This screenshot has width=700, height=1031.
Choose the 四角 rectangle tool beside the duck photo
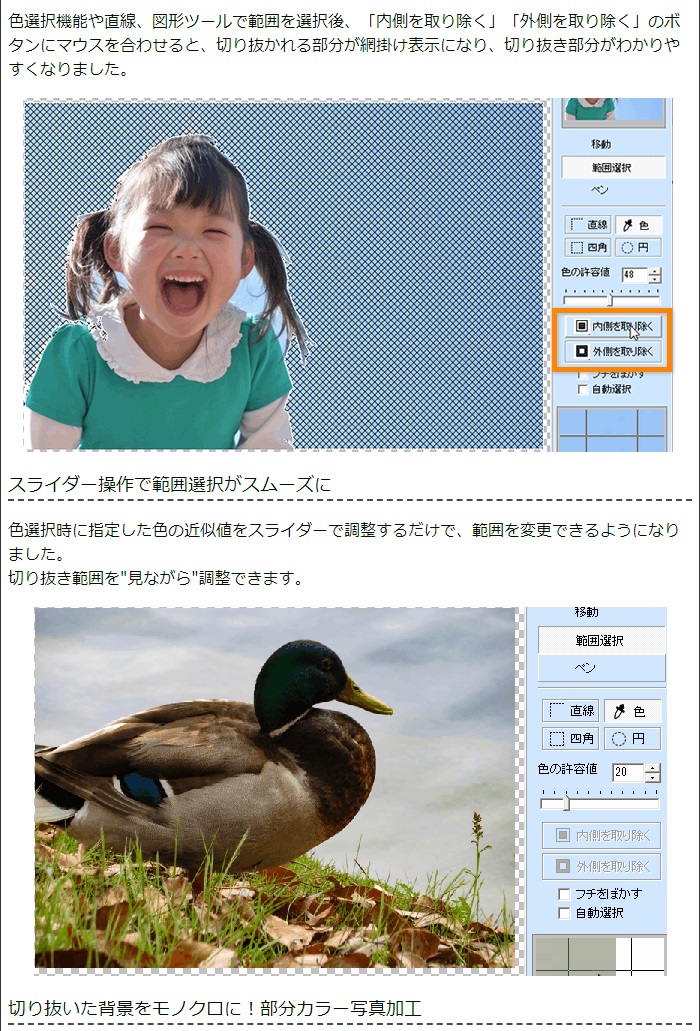tap(571, 738)
